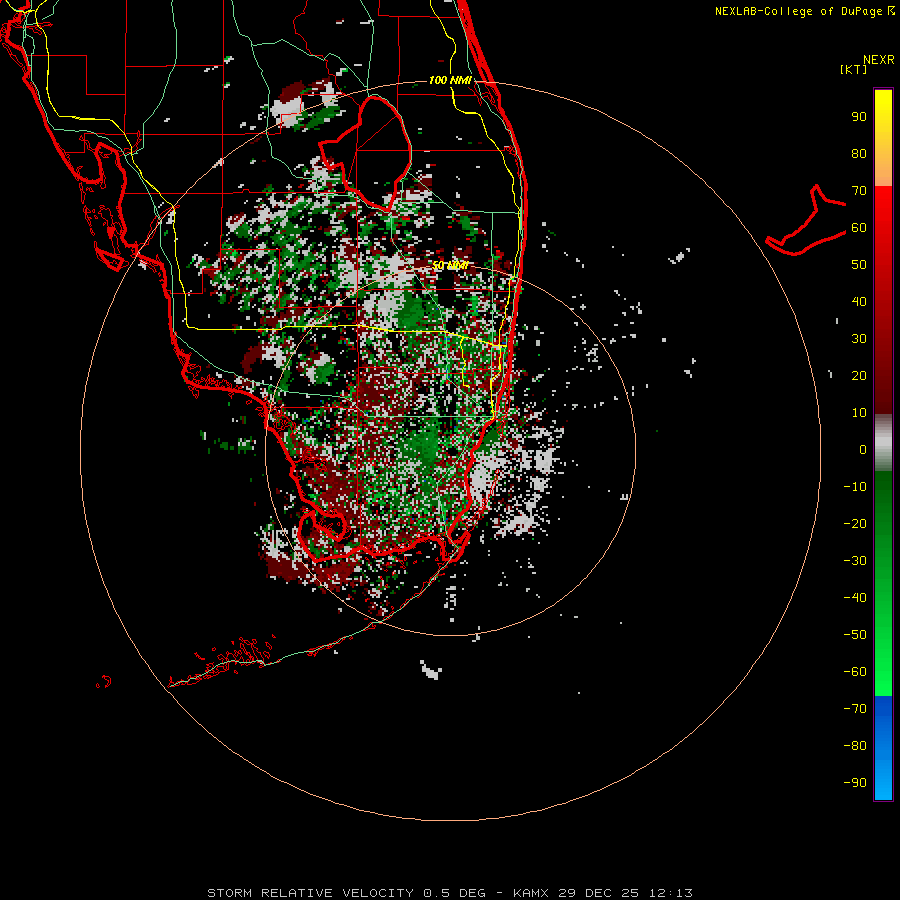
Task: Select the -70 value on the velocity scale
Action: point(855,709)
